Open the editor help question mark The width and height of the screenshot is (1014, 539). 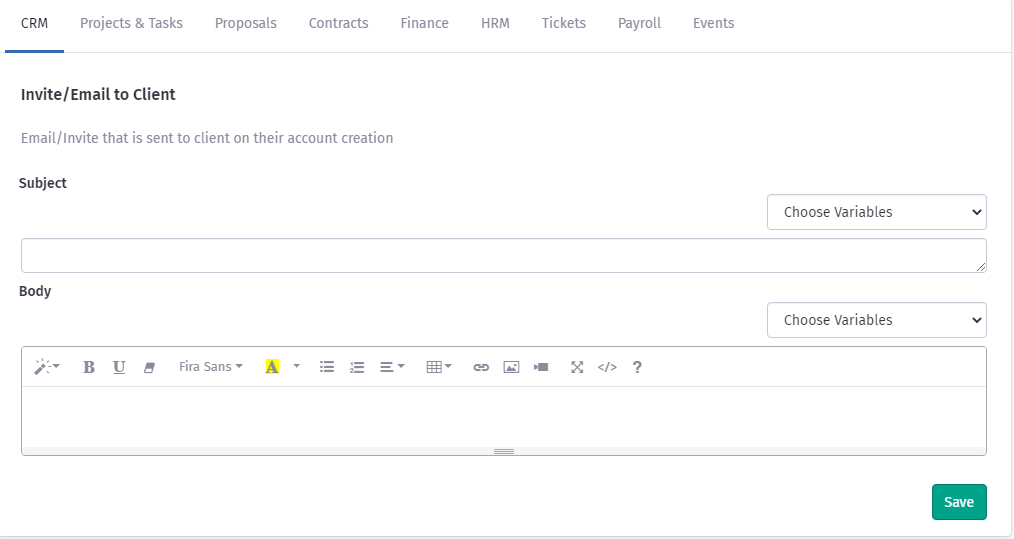(x=637, y=367)
